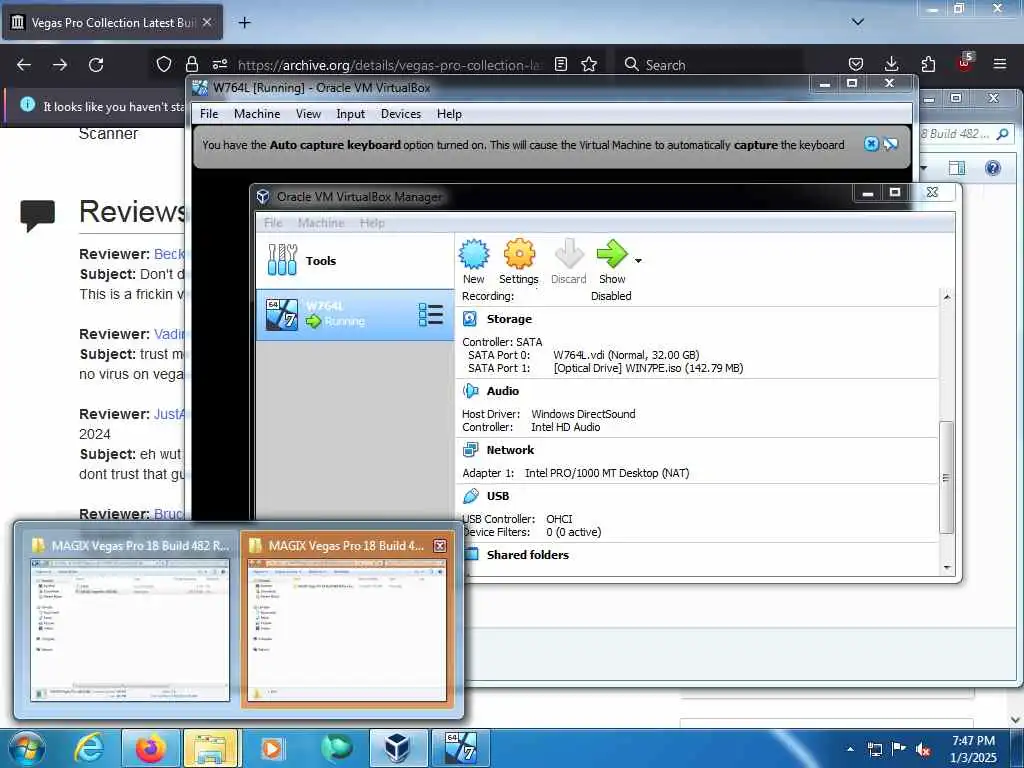Click the Storage section header icon
1024x768 pixels.
[470, 319]
